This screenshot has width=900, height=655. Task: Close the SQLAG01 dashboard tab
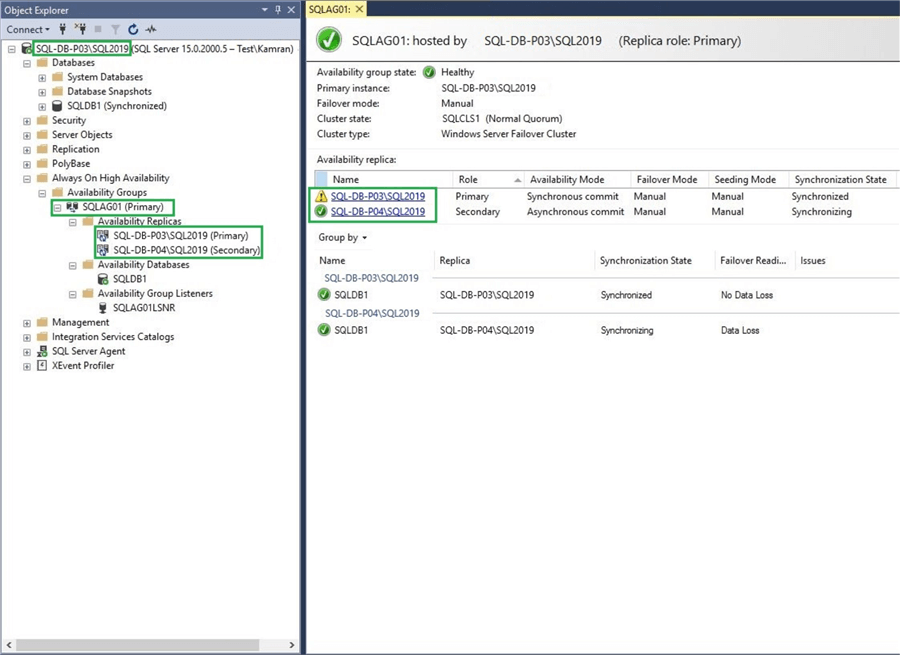(x=359, y=9)
